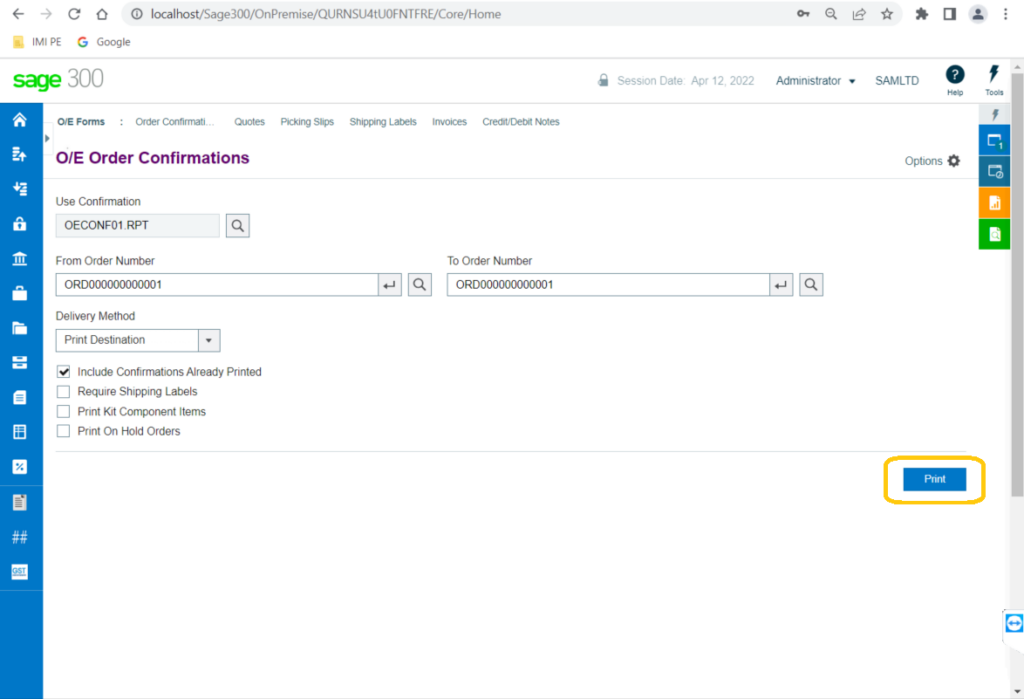Open the Help question mark icon
The width and height of the screenshot is (1024, 699).
(955, 75)
